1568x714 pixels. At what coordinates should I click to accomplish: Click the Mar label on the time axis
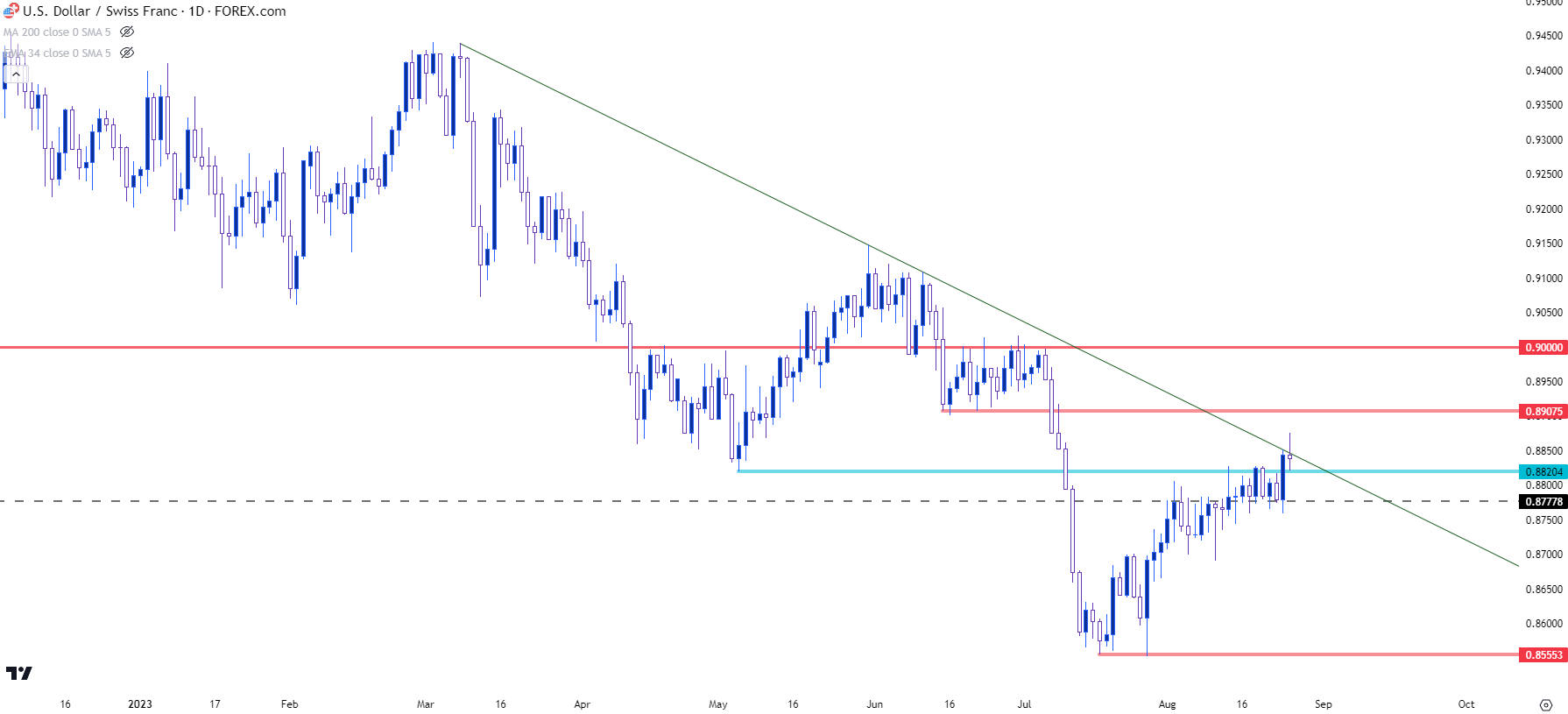pyautogui.click(x=426, y=704)
